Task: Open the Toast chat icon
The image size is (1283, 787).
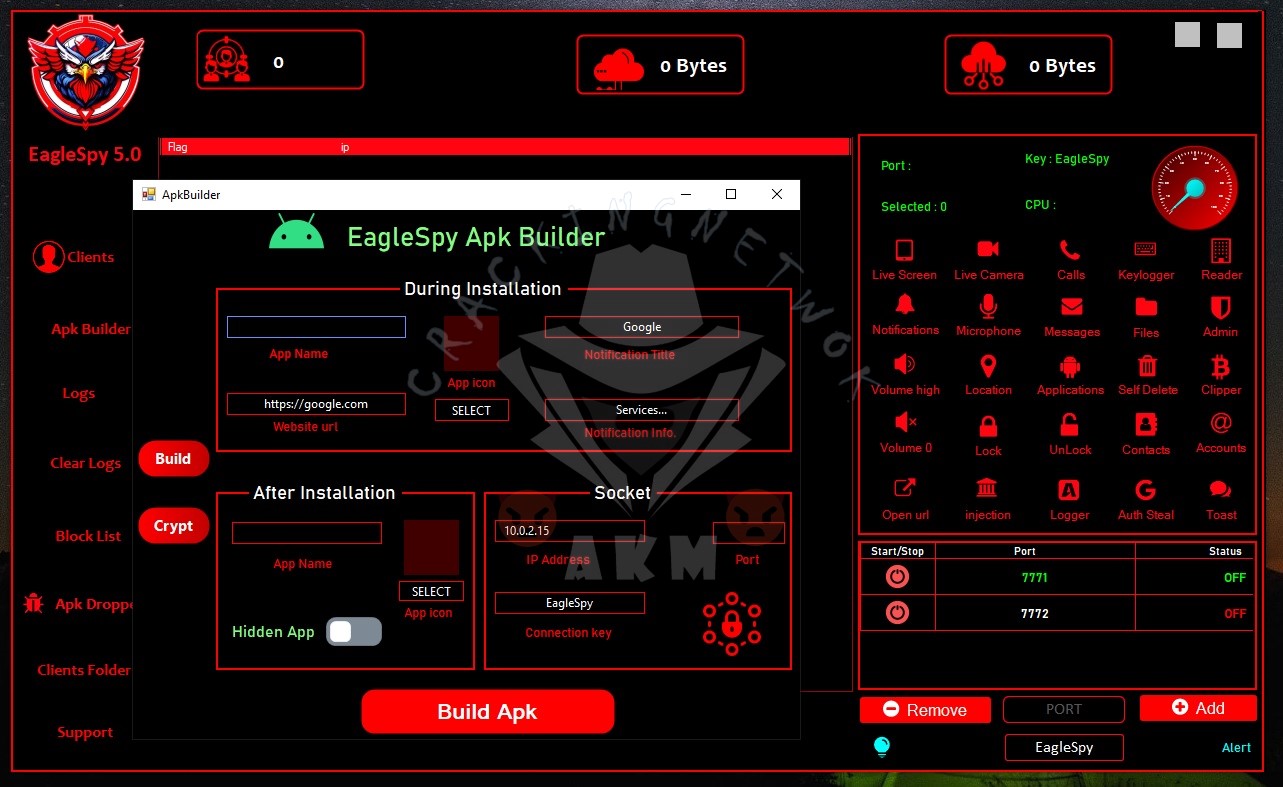Action: coord(1220,490)
